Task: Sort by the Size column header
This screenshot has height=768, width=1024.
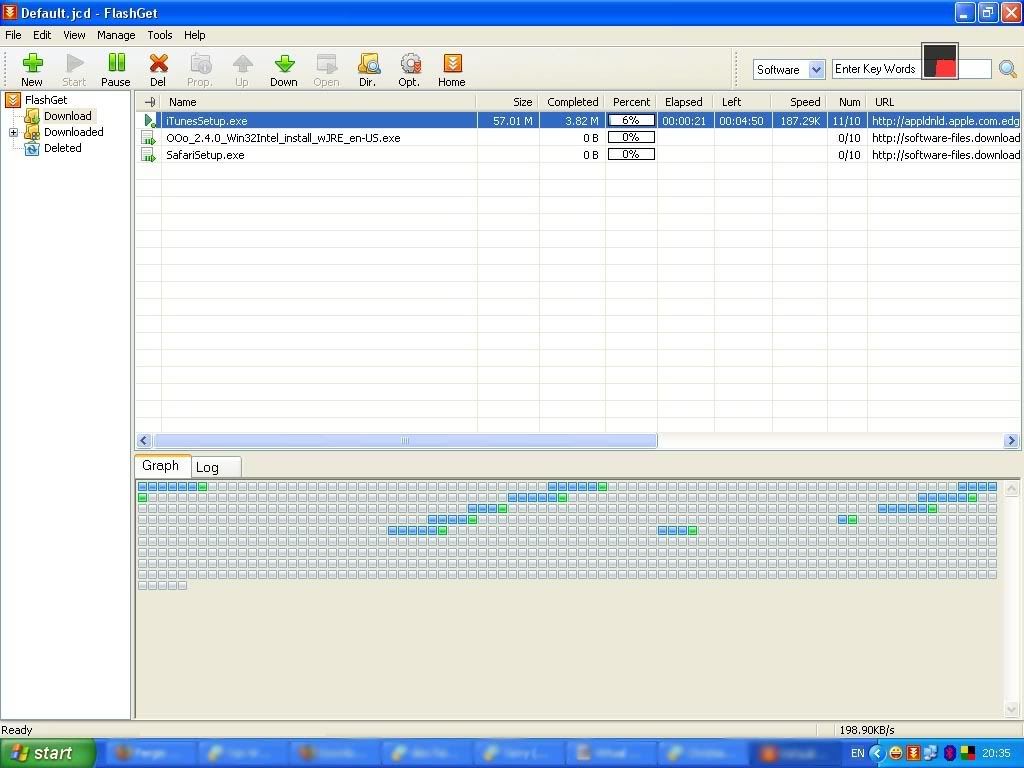Action: (508, 102)
